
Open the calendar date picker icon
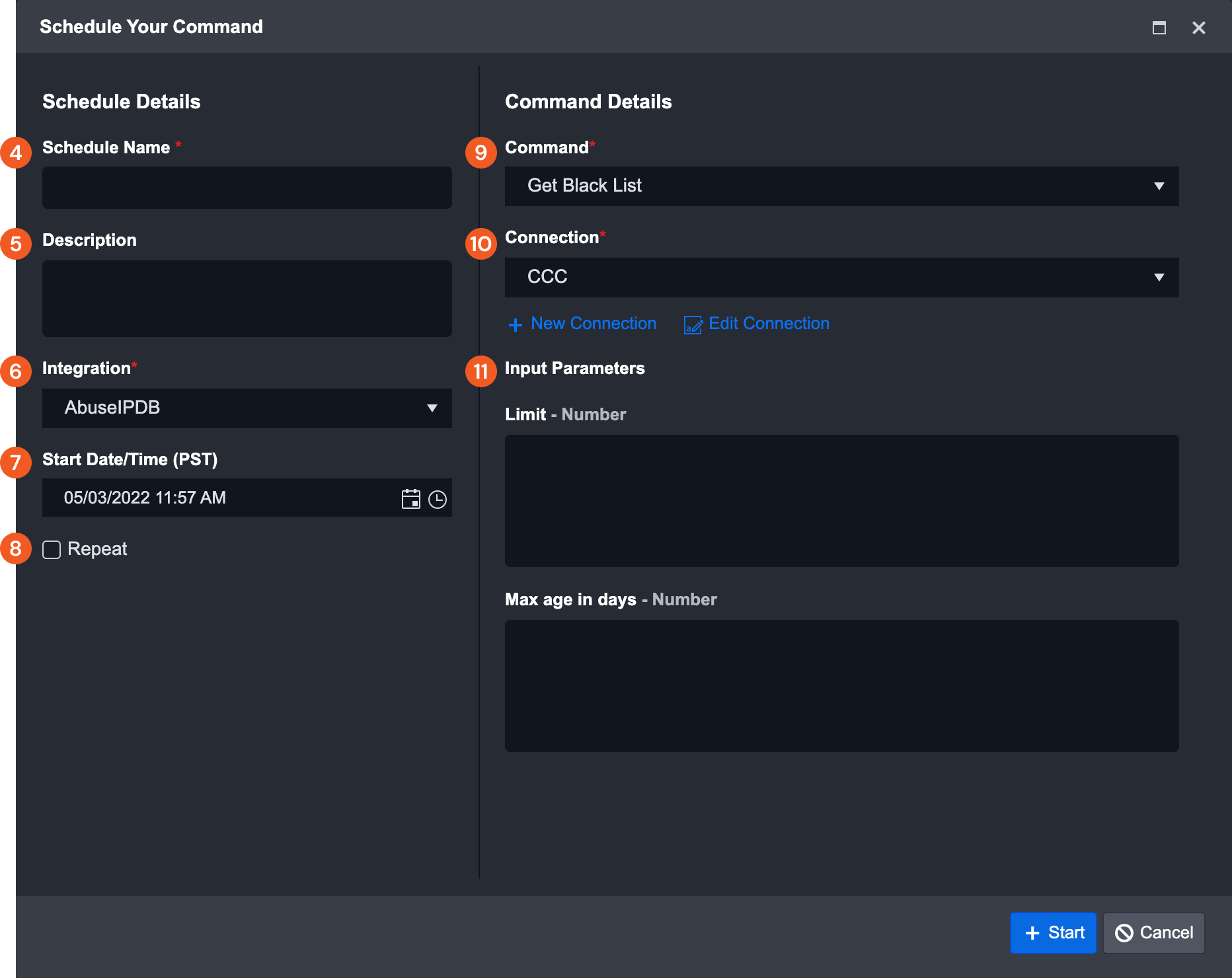click(410, 499)
